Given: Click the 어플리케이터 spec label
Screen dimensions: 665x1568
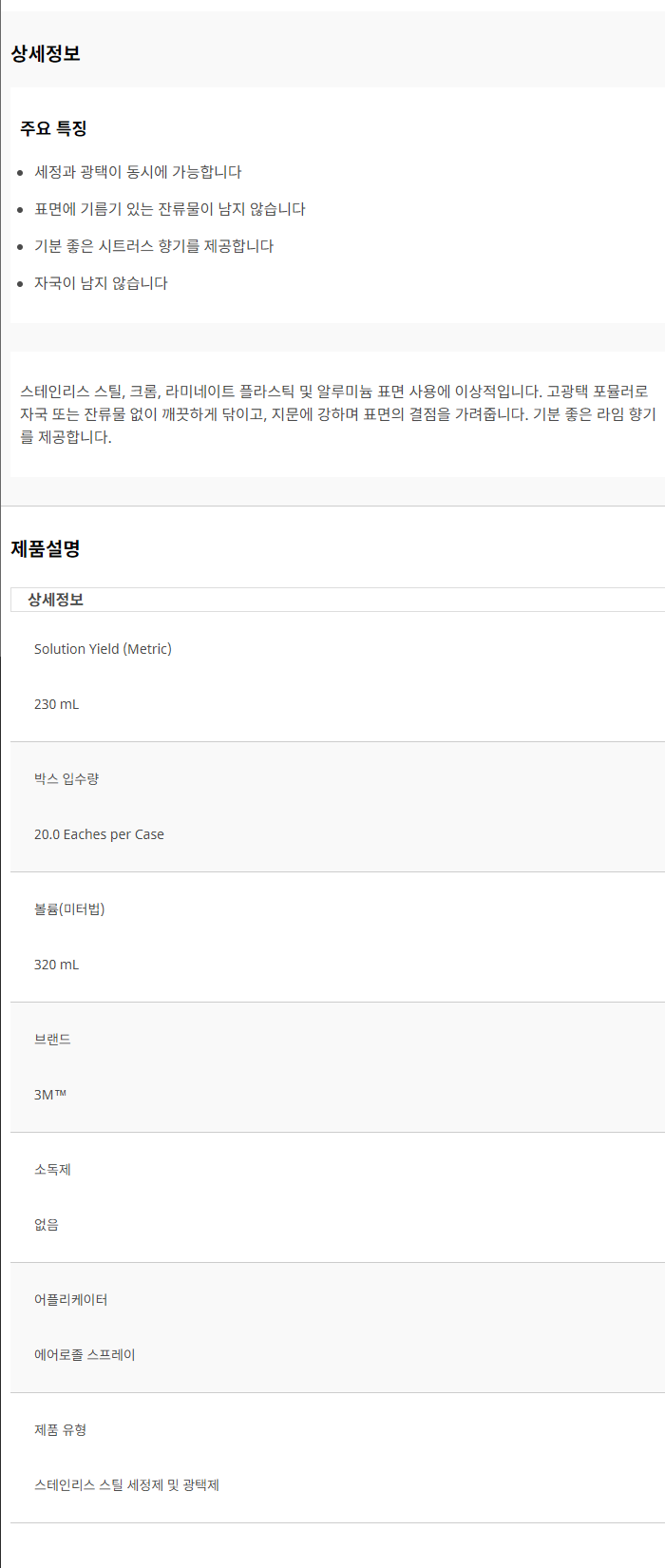Looking at the screenshot, I should tap(70, 1299).
